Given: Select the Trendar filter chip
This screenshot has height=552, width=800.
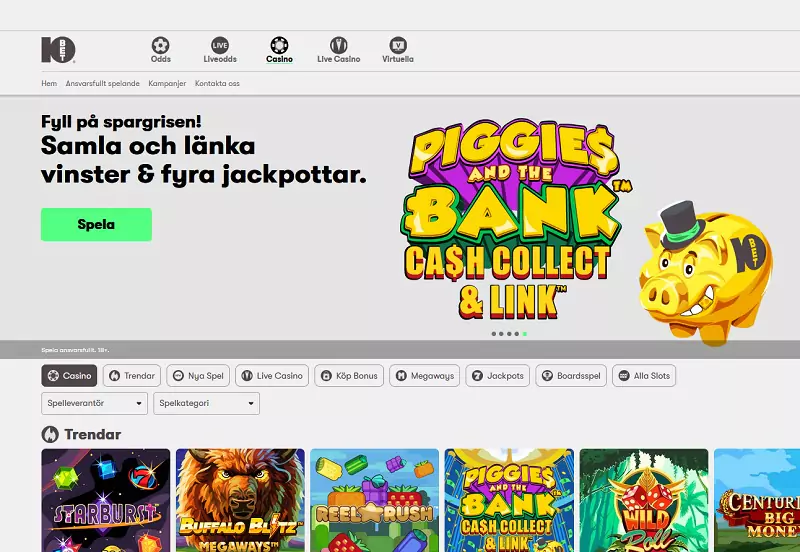Looking at the screenshot, I should [132, 375].
